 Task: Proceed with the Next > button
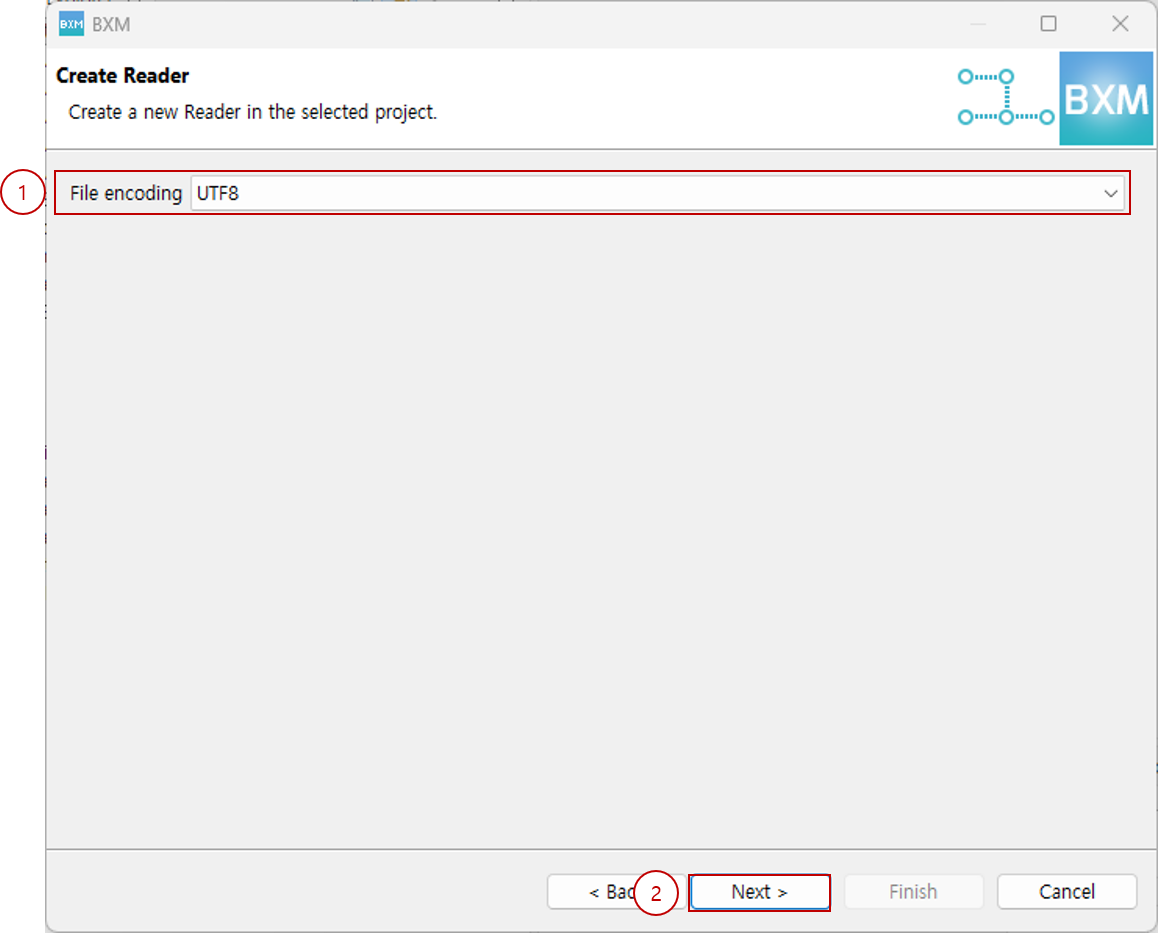(x=759, y=892)
